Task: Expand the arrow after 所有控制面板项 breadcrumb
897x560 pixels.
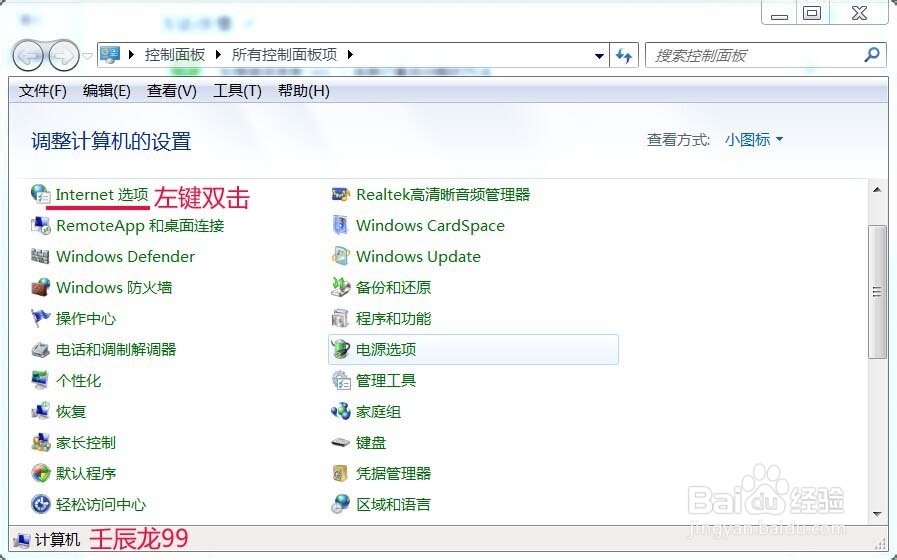Action: click(x=350, y=54)
